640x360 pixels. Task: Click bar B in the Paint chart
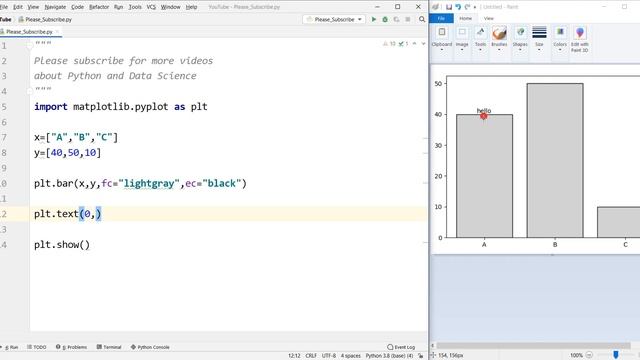click(555, 160)
